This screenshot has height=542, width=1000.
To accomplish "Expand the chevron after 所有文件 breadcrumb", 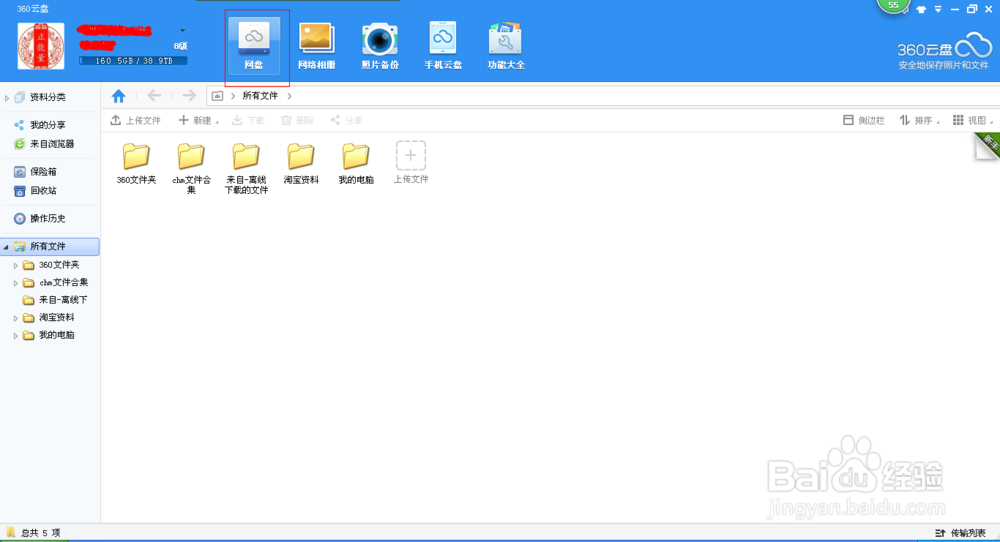I will 290,96.
